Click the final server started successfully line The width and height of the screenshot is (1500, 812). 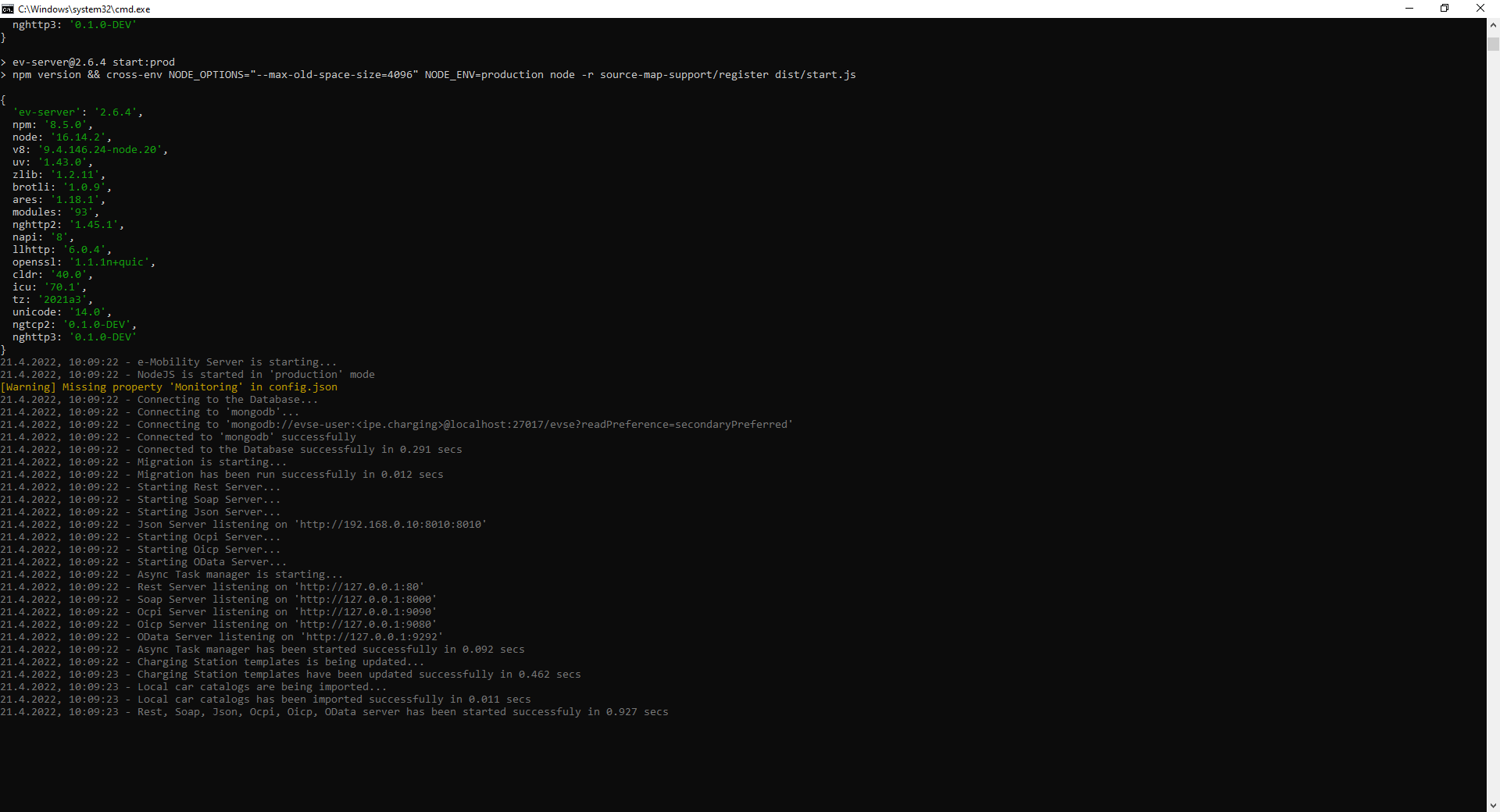click(334, 711)
